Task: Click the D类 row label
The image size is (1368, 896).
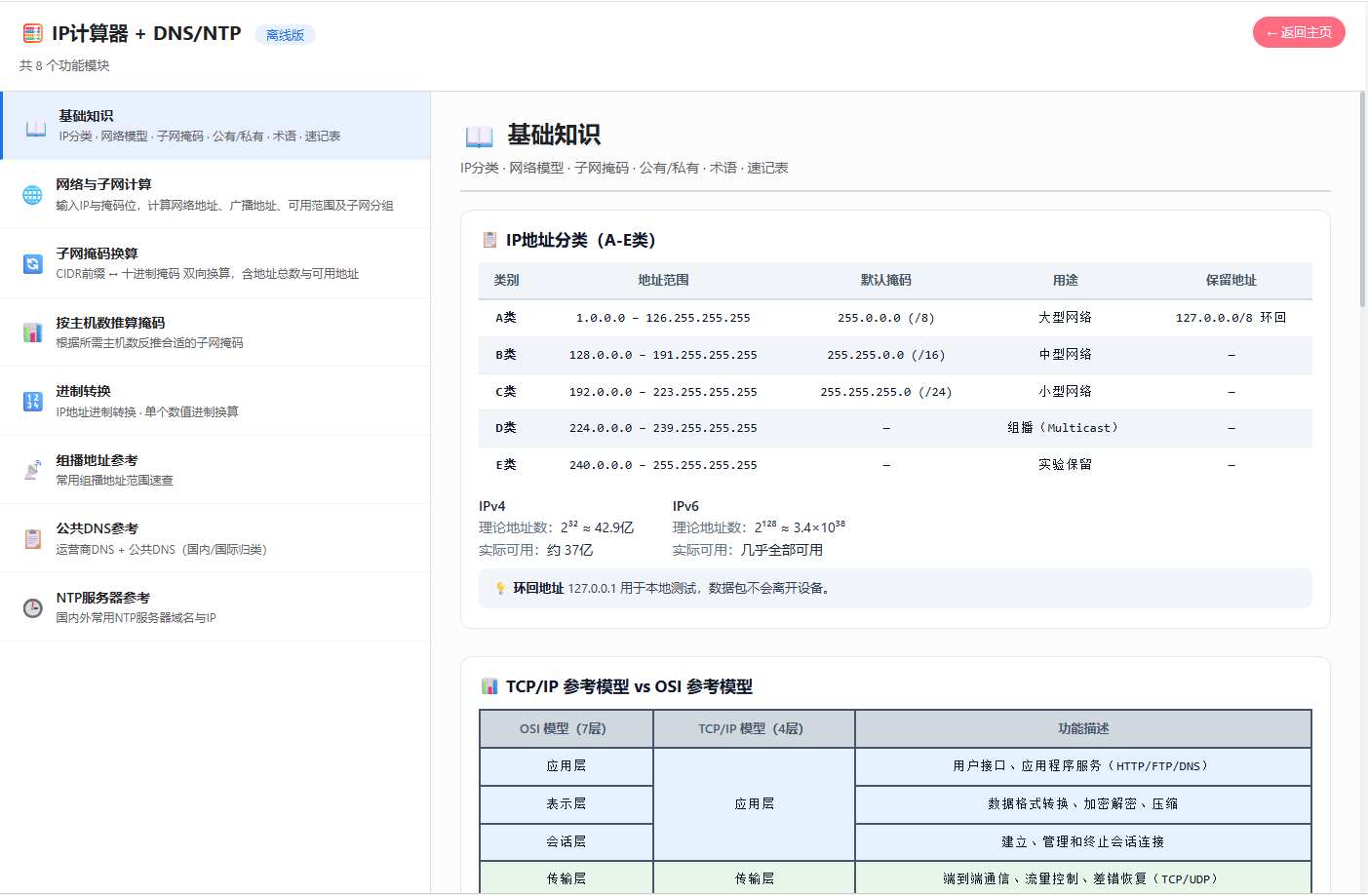Action: coord(506,428)
